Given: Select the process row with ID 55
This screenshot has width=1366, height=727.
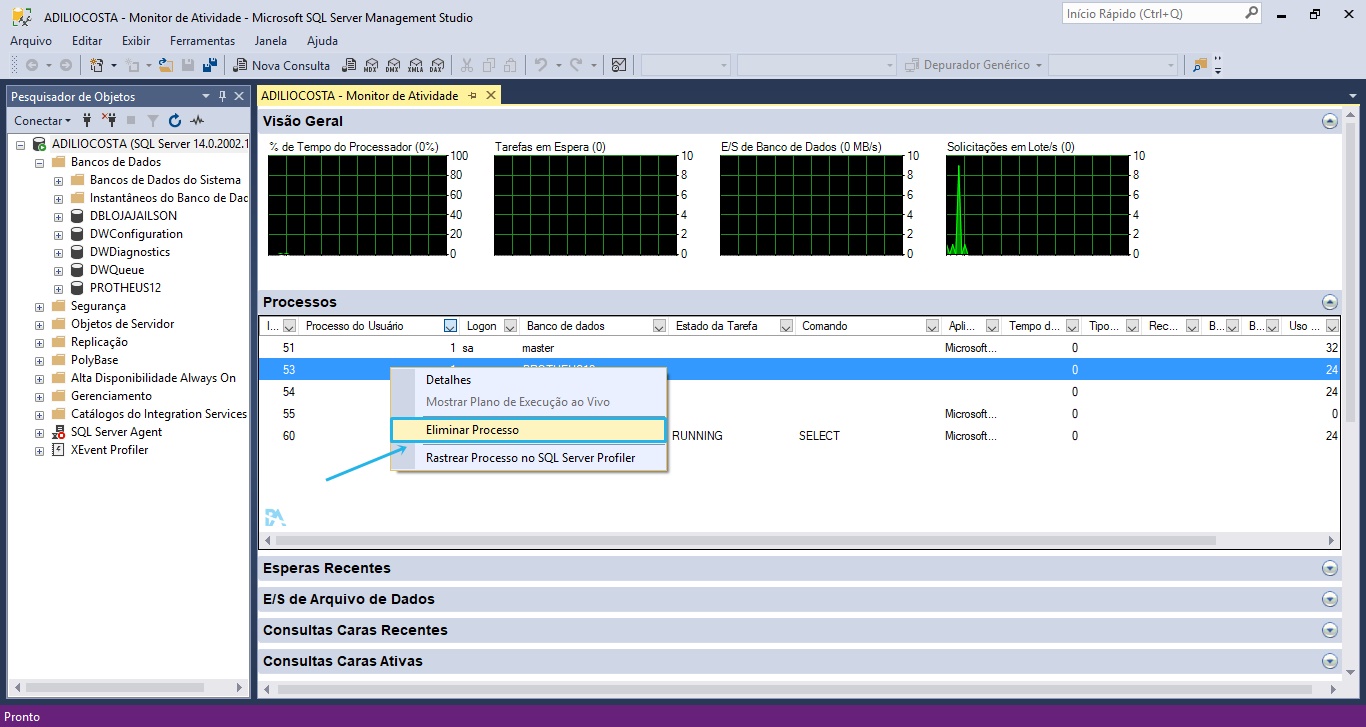Looking at the screenshot, I should click(x=798, y=414).
